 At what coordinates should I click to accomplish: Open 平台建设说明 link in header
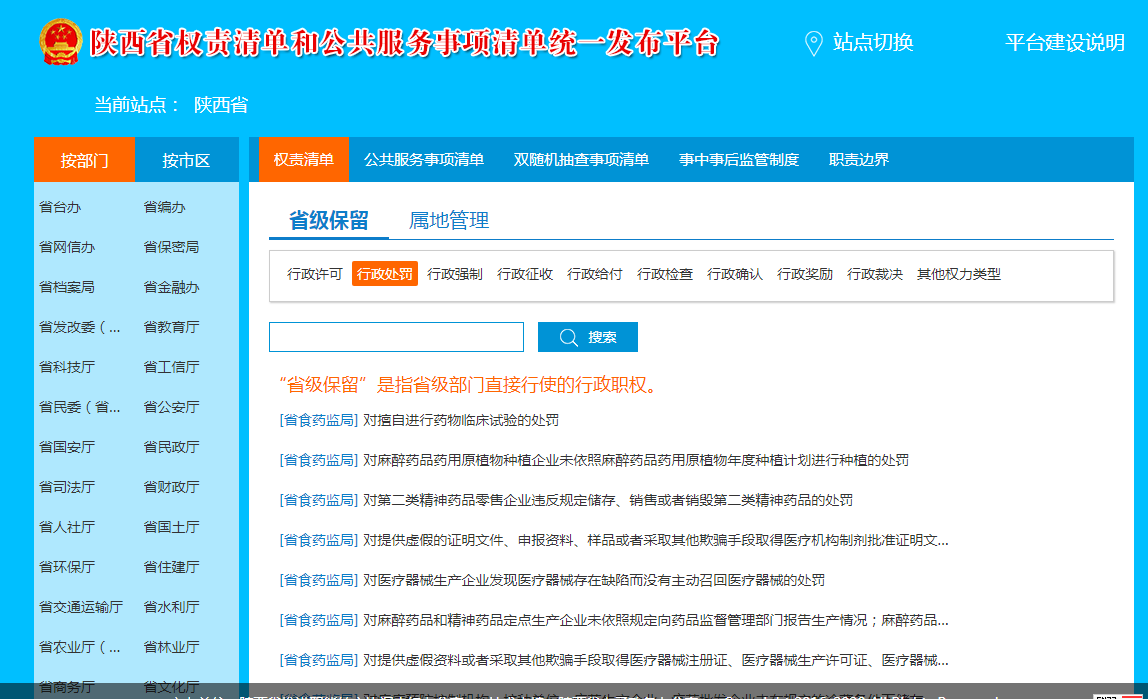pyautogui.click(x=1064, y=43)
